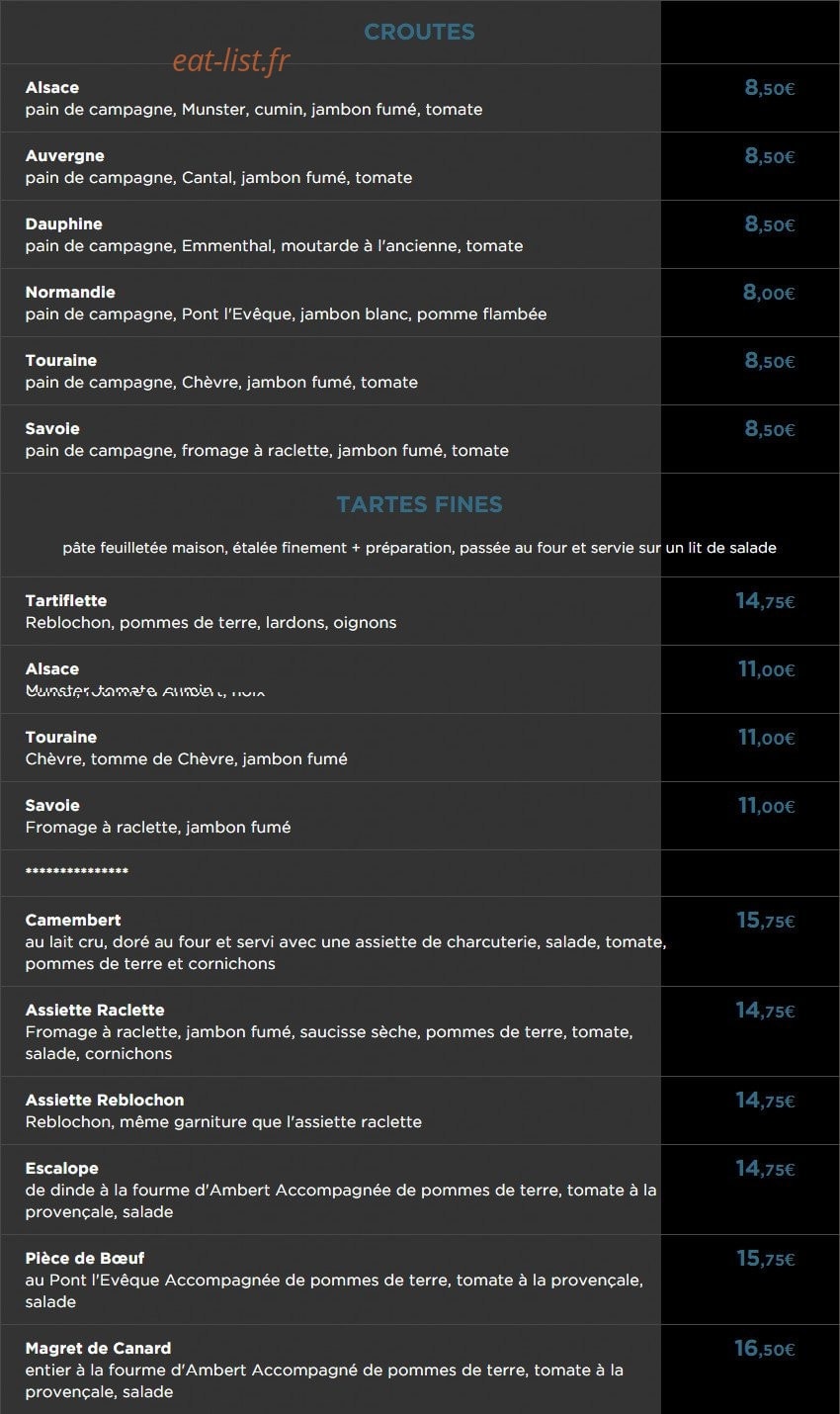Select the Assiette Reblochon item
The image size is (840, 1414).
[x=420, y=1110]
